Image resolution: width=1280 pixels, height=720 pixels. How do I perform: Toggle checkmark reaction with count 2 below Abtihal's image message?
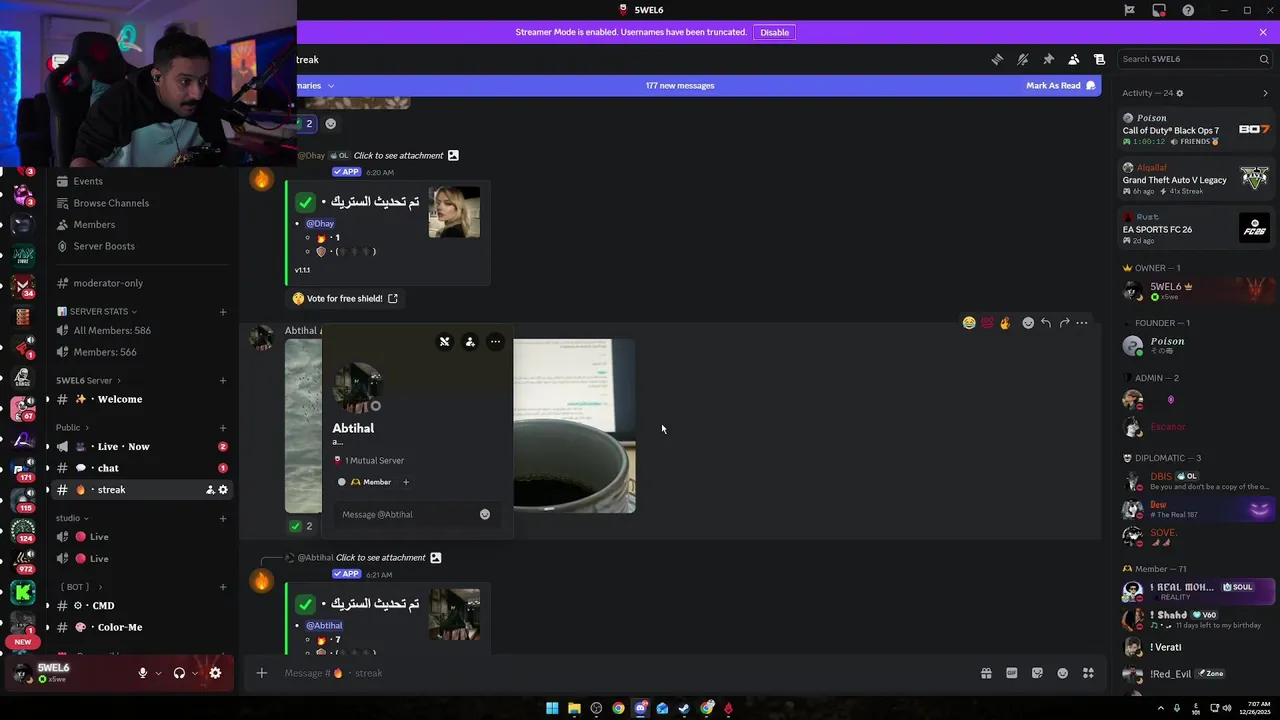pyautogui.click(x=301, y=526)
